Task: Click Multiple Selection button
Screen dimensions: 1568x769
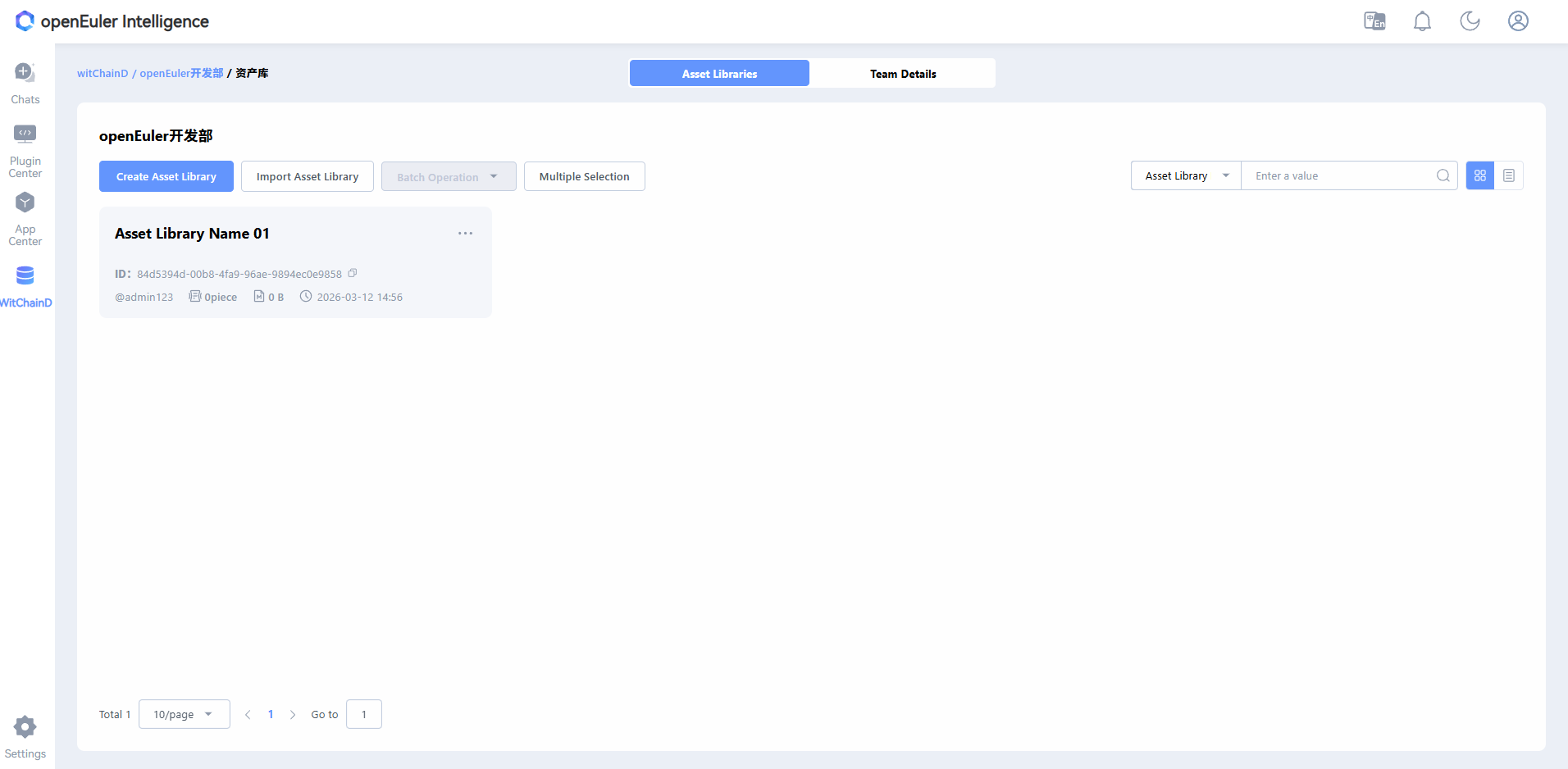Action: point(585,176)
